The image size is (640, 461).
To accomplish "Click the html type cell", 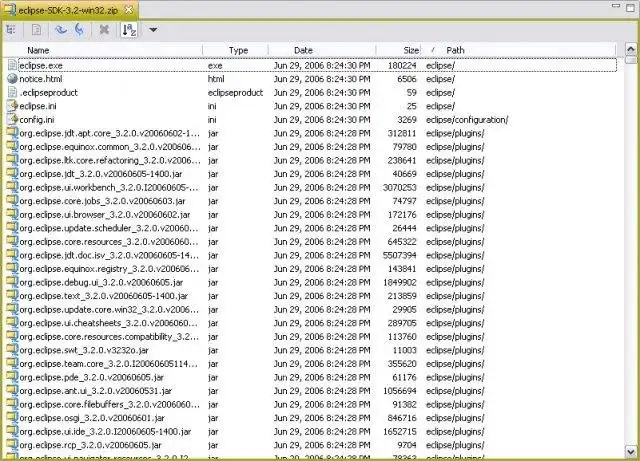I will [x=216, y=79].
